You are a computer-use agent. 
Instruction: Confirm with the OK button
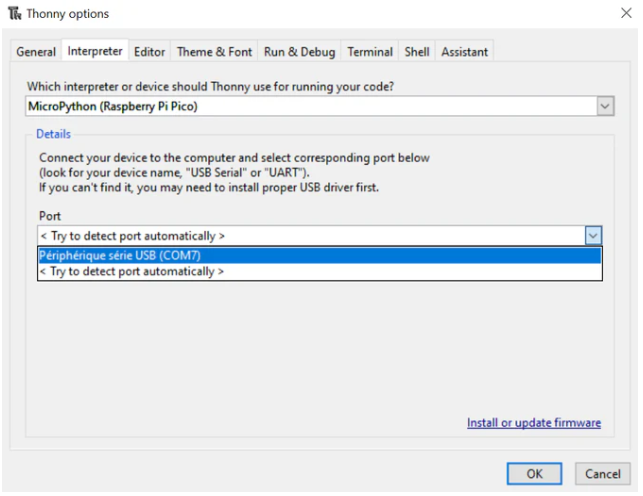coord(534,474)
